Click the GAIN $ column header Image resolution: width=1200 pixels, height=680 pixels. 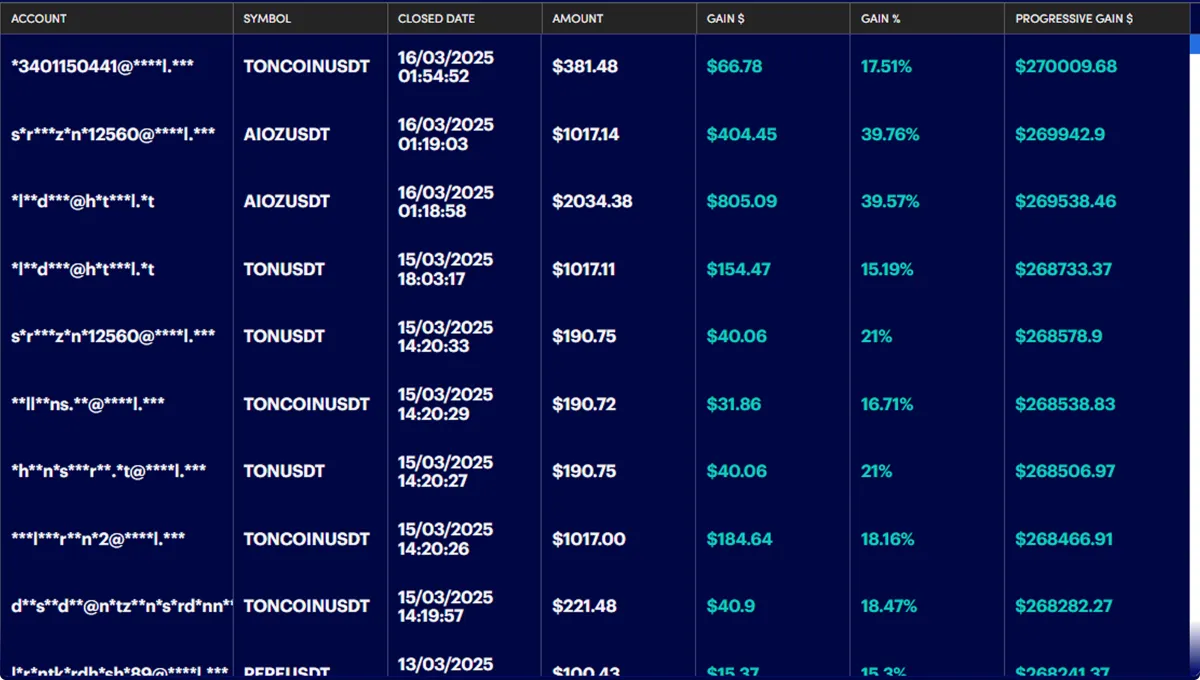click(726, 19)
